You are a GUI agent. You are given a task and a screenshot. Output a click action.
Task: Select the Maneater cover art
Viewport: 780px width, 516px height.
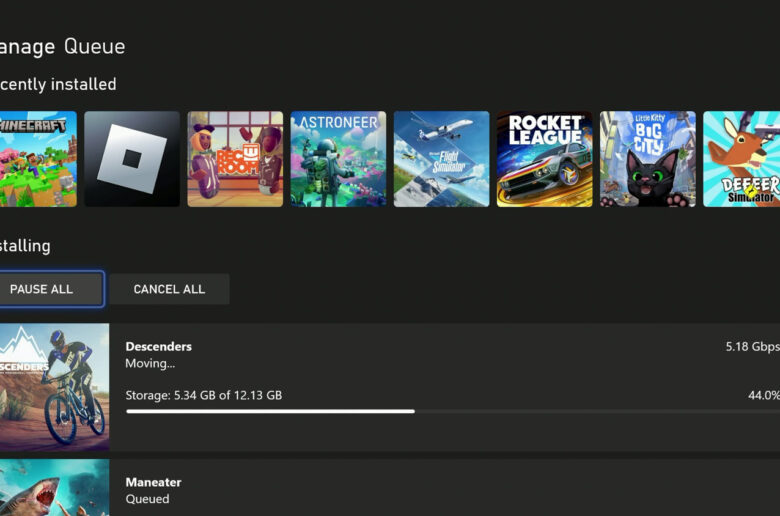(x=54, y=488)
